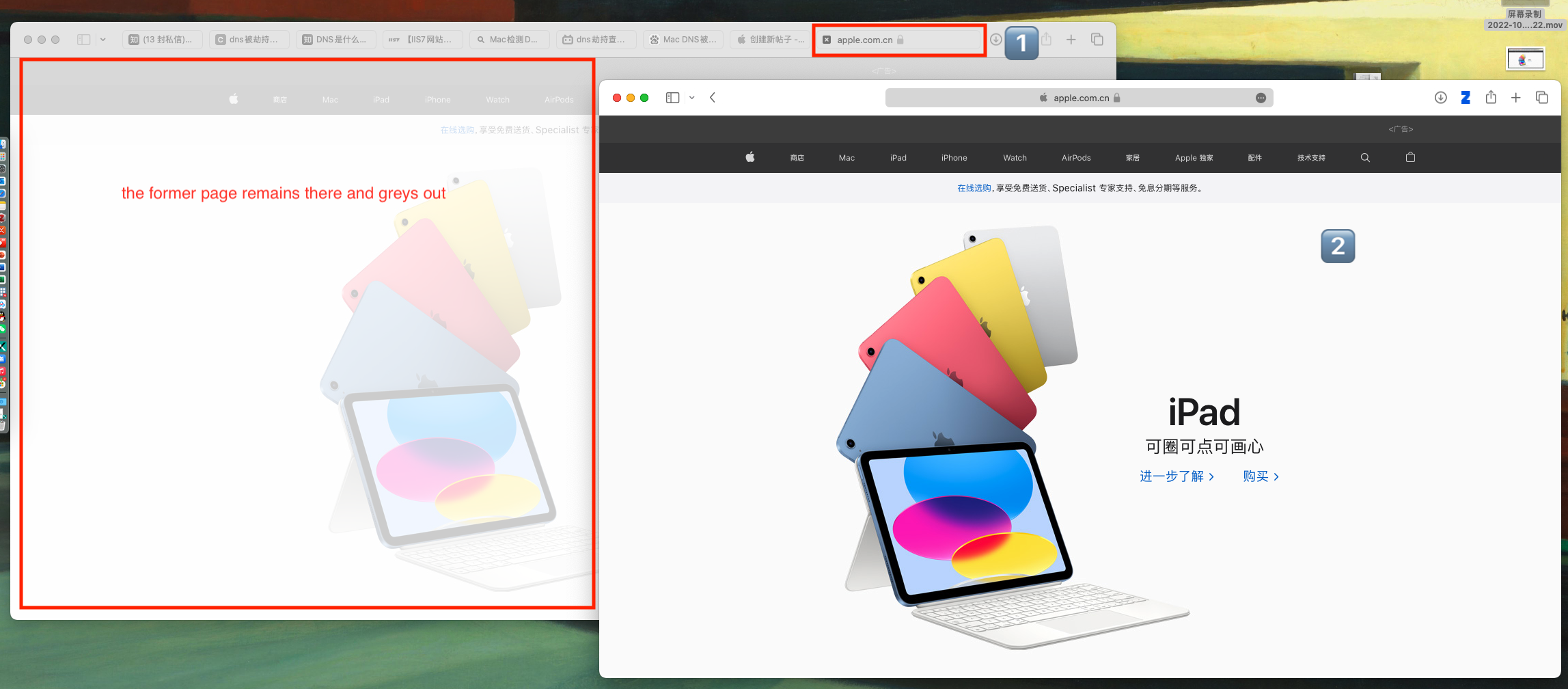Open Apple 独家 in the navigation bar
1568x689 pixels.
(1194, 158)
